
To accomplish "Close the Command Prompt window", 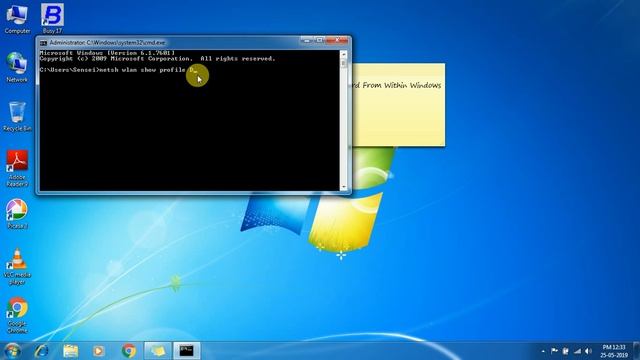I will (337, 40).
